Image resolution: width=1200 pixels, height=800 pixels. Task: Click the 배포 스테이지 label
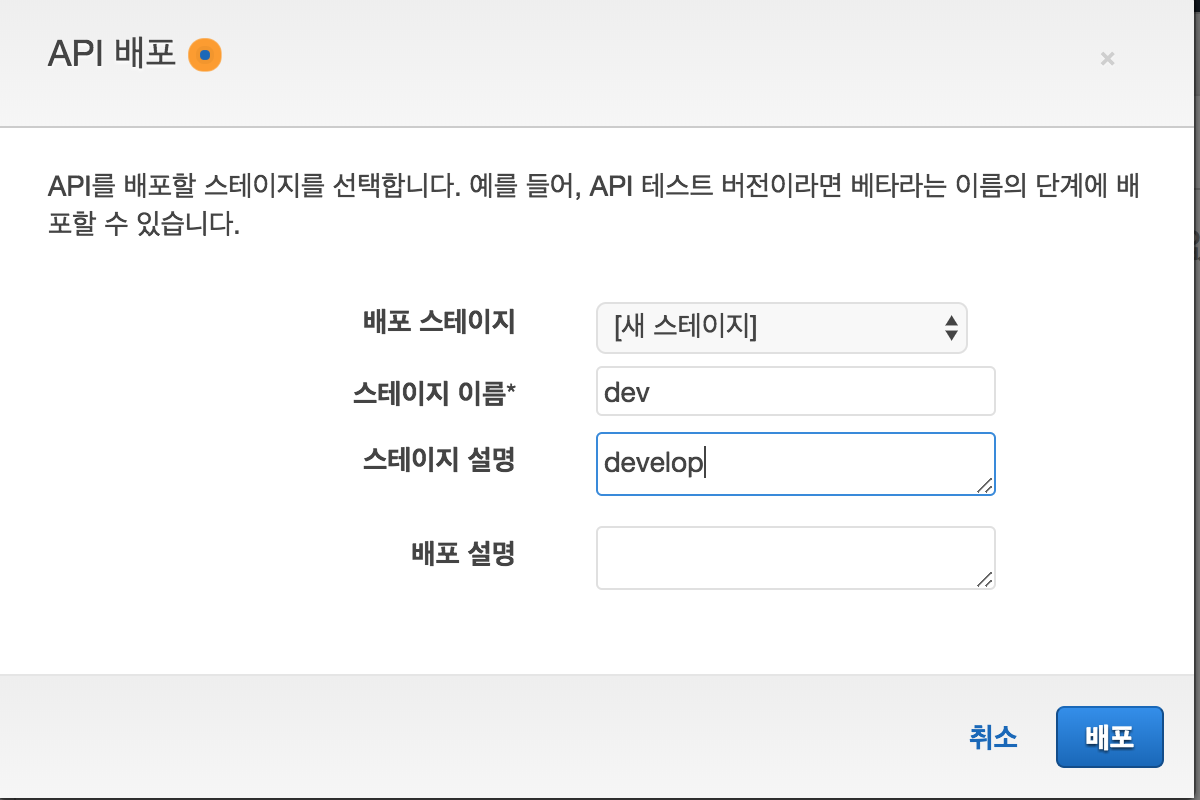(438, 322)
